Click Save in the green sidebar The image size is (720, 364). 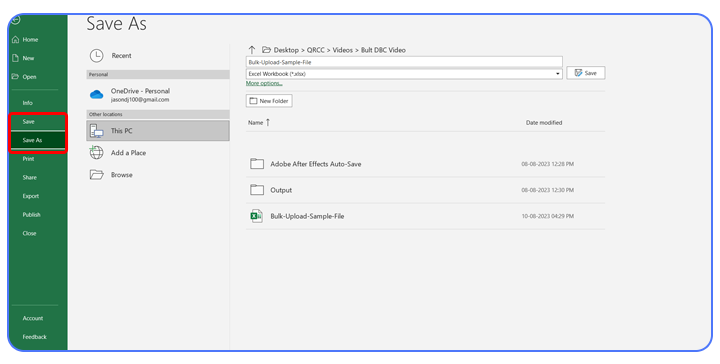[28, 122]
